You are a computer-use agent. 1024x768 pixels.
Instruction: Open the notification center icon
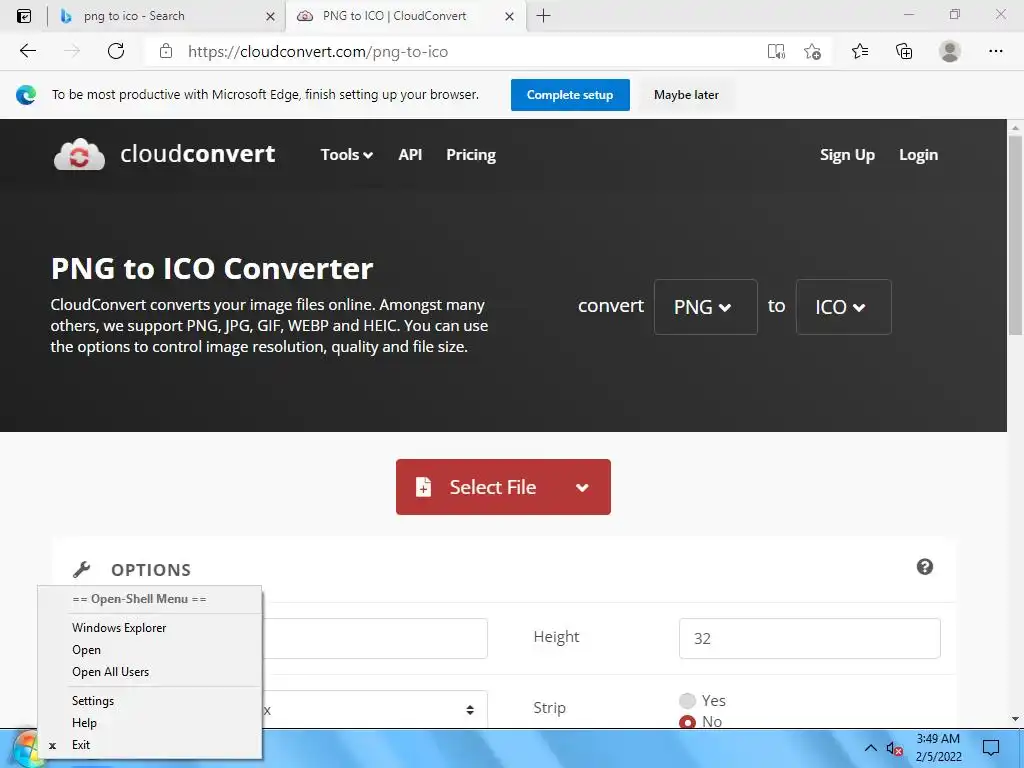[x=991, y=748]
